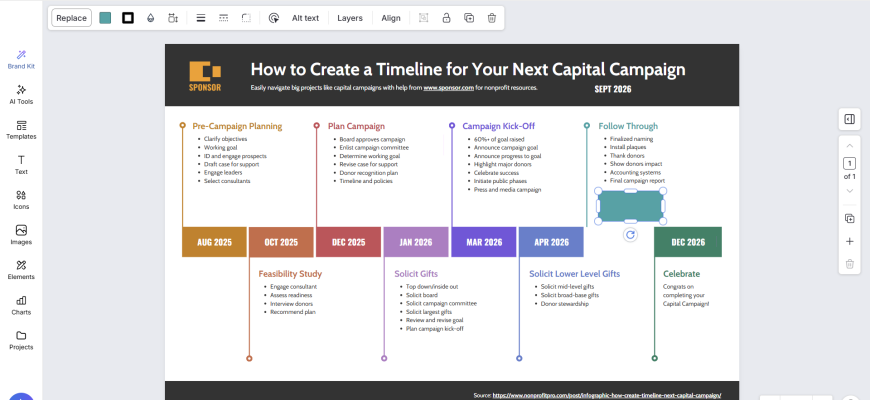870x400 pixels.
Task: Click the rotate handle below selected shape
Action: point(630,234)
